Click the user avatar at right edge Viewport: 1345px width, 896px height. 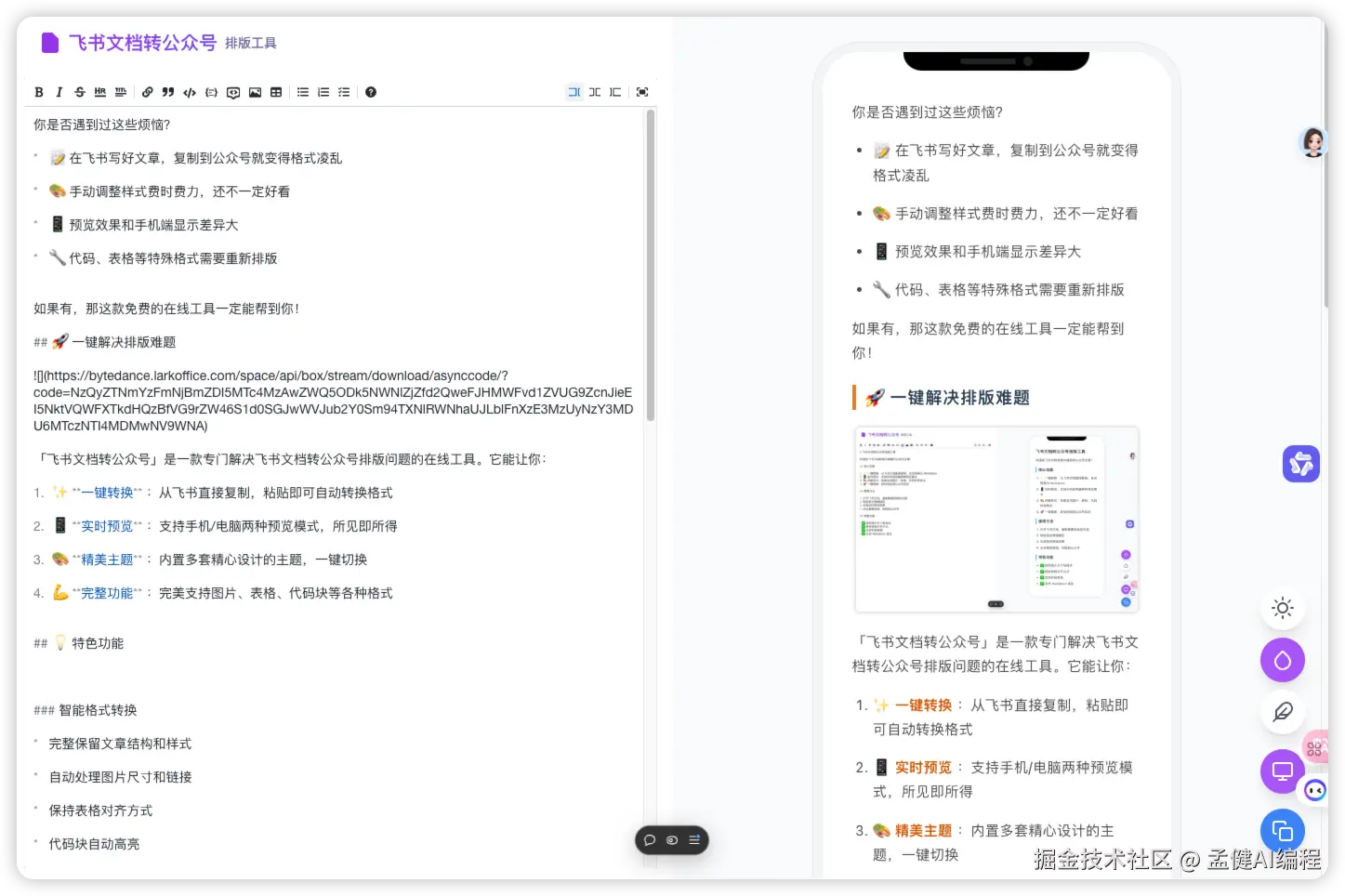(1313, 141)
